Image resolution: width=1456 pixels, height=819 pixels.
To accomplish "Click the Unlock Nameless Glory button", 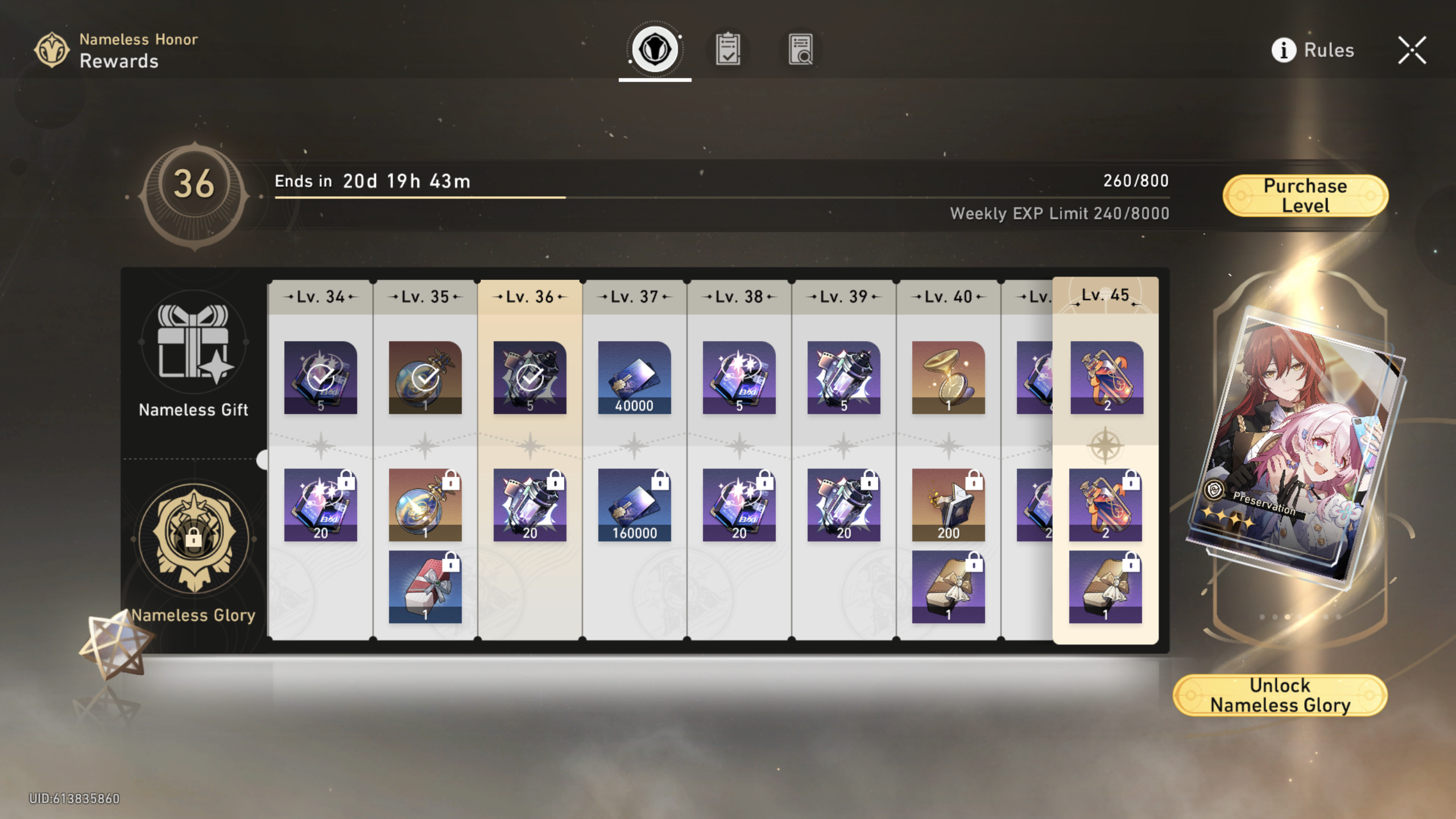I will [1280, 695].
